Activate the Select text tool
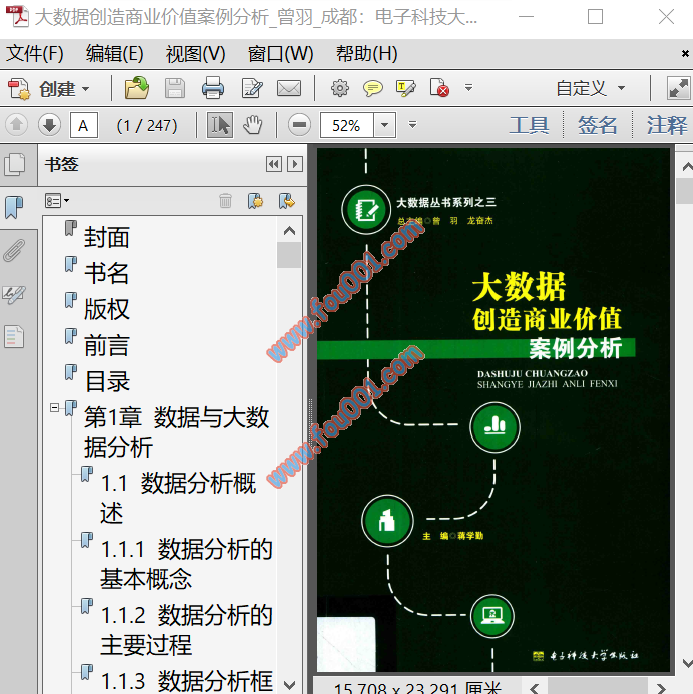This screenshot has height=694, width=693. coord(220,125)
